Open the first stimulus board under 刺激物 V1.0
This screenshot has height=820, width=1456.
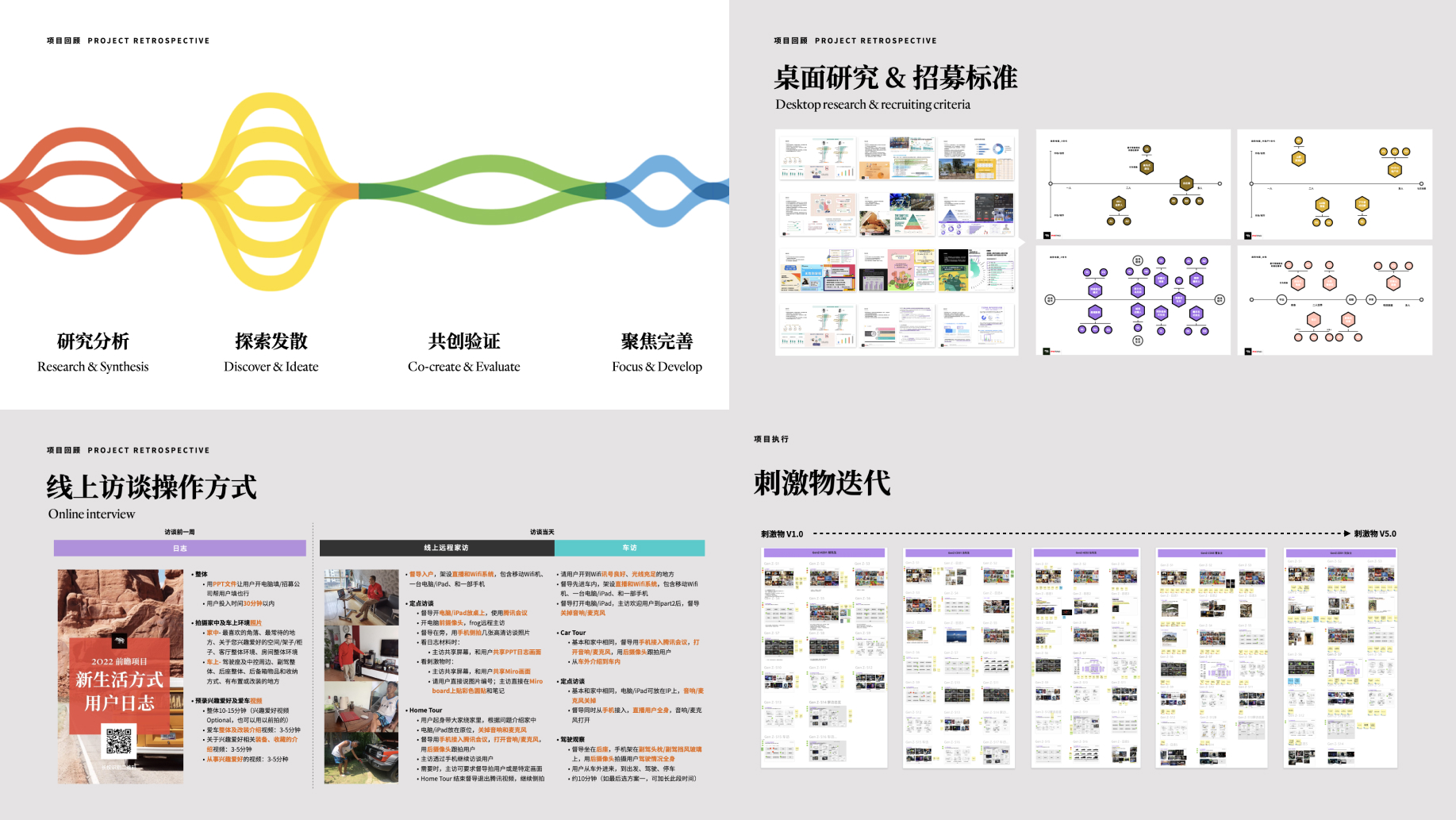pos(824,657)
